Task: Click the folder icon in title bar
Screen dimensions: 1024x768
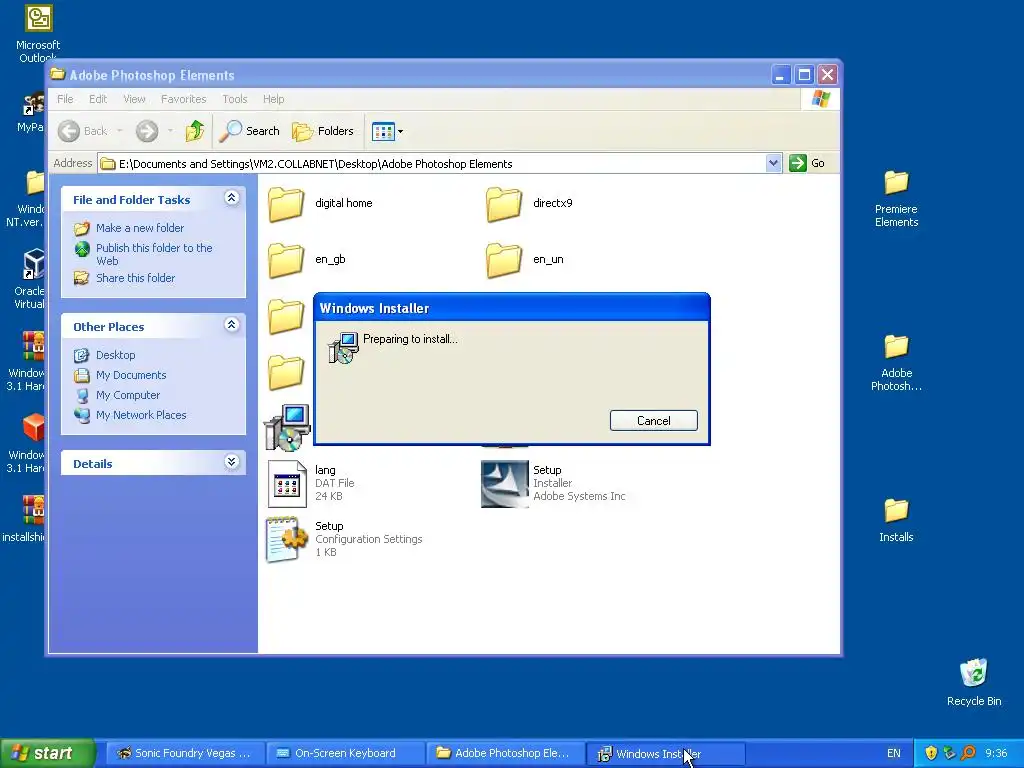Action: point(58,74)
